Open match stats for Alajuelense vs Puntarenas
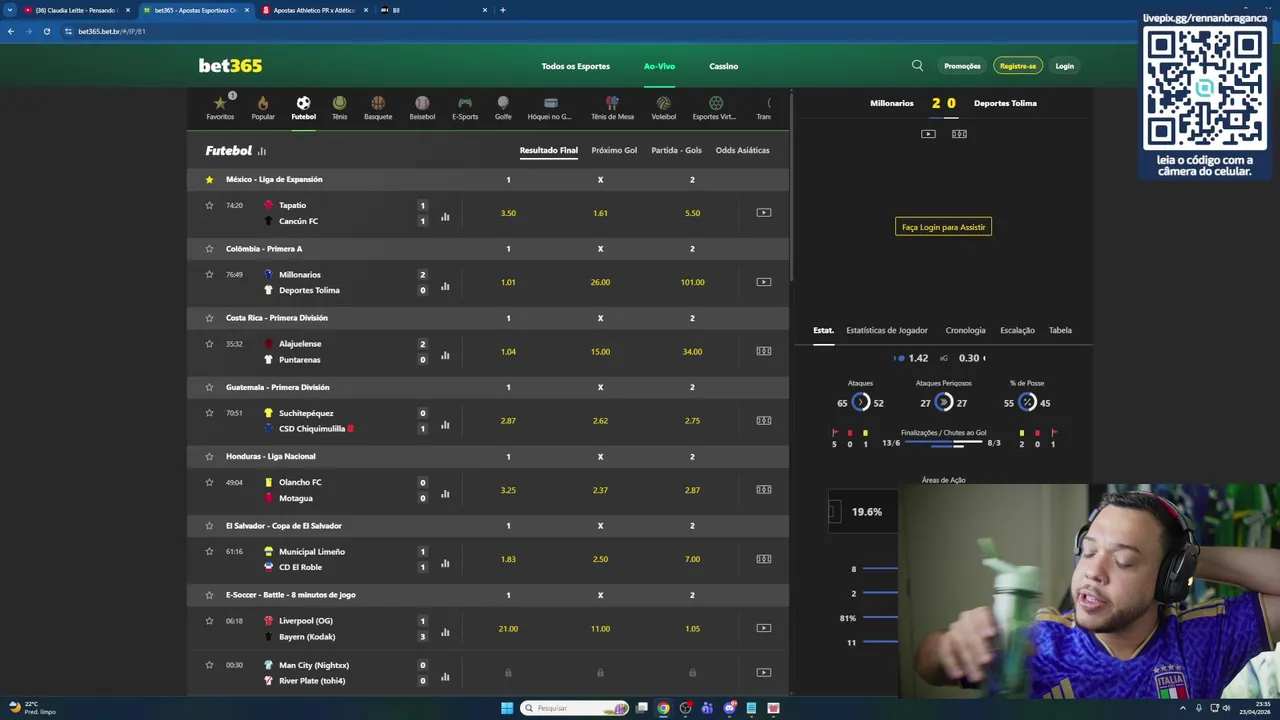1280x720 pixels. pos(445,355)
